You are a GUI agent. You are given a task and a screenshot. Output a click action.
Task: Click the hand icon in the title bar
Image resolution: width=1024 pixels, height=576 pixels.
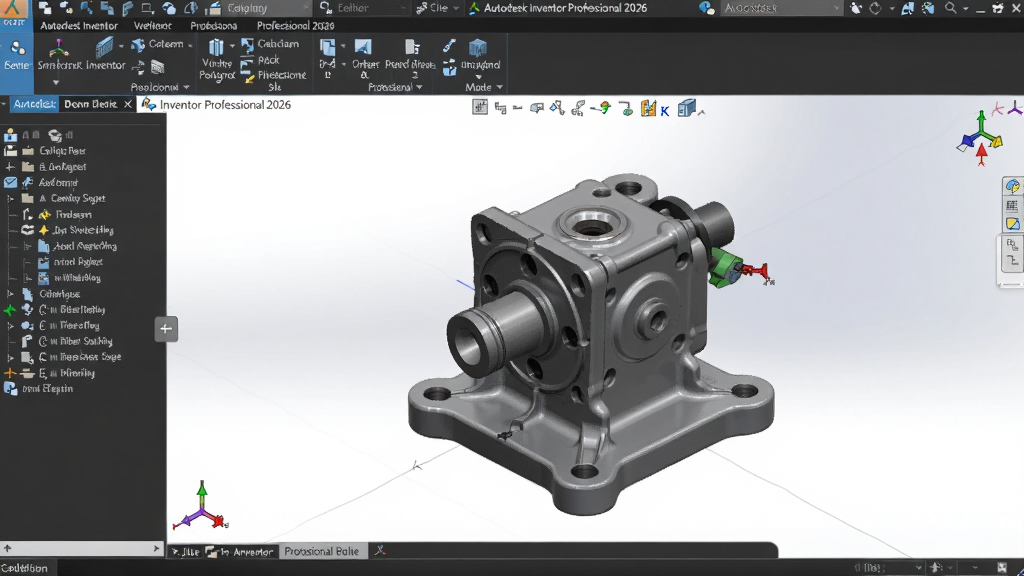(x=856, y=8)
